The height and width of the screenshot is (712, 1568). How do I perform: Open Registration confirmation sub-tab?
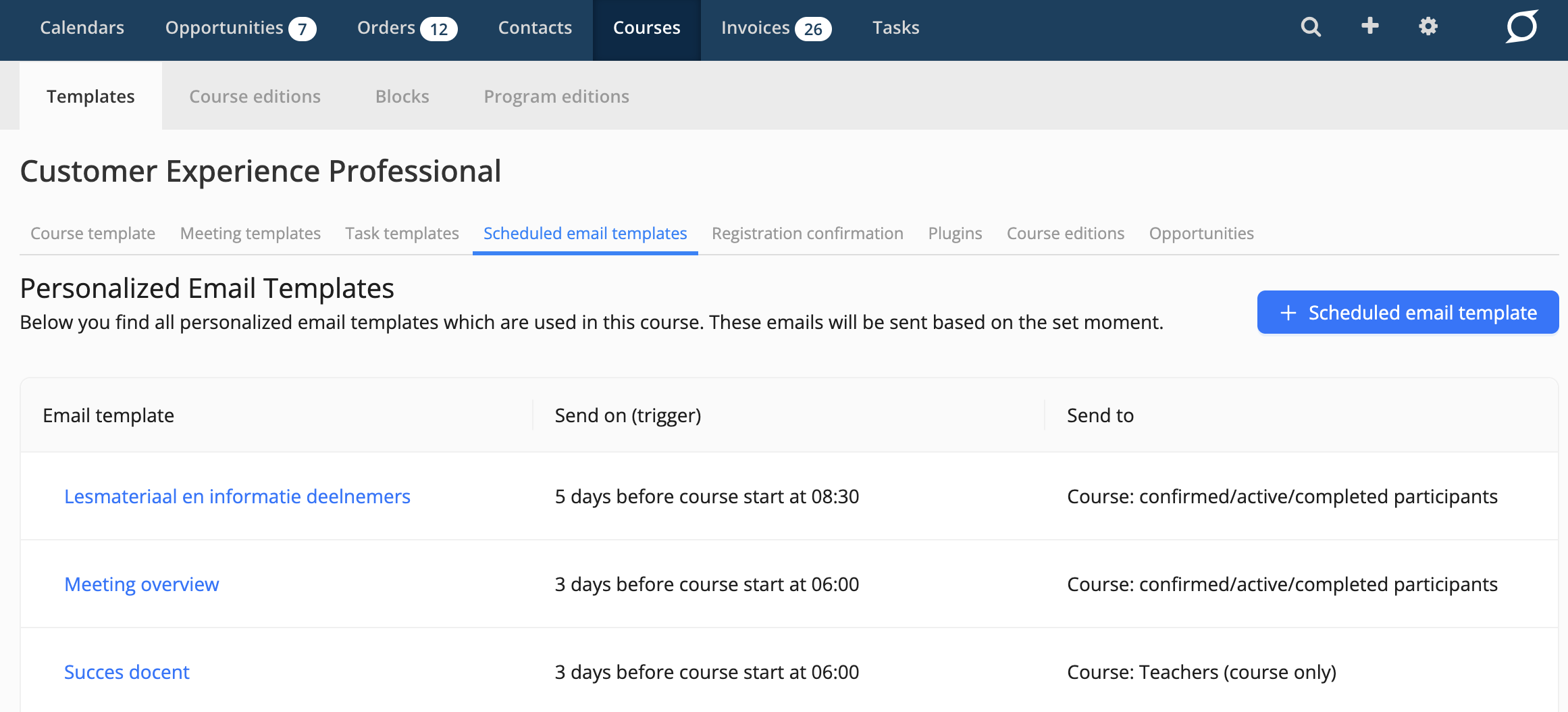click(808, 233)
